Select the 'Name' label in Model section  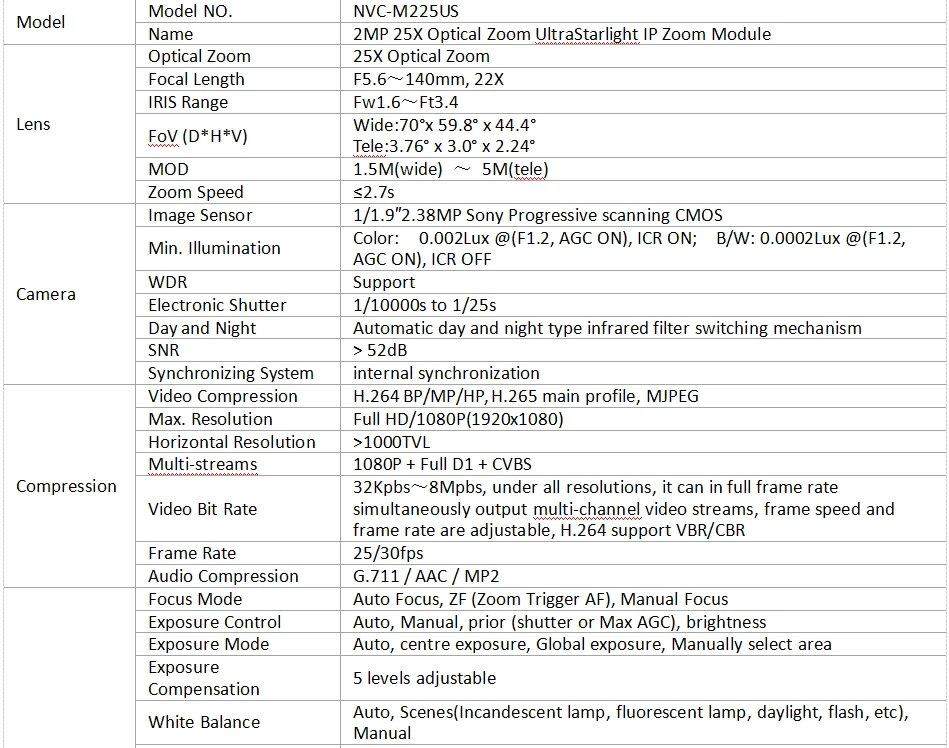click(x=171, y=34)
